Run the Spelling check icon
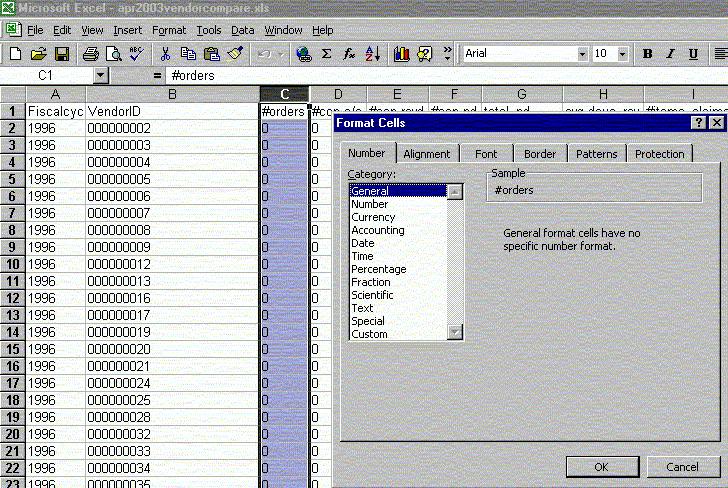 [x=136, y=54]
